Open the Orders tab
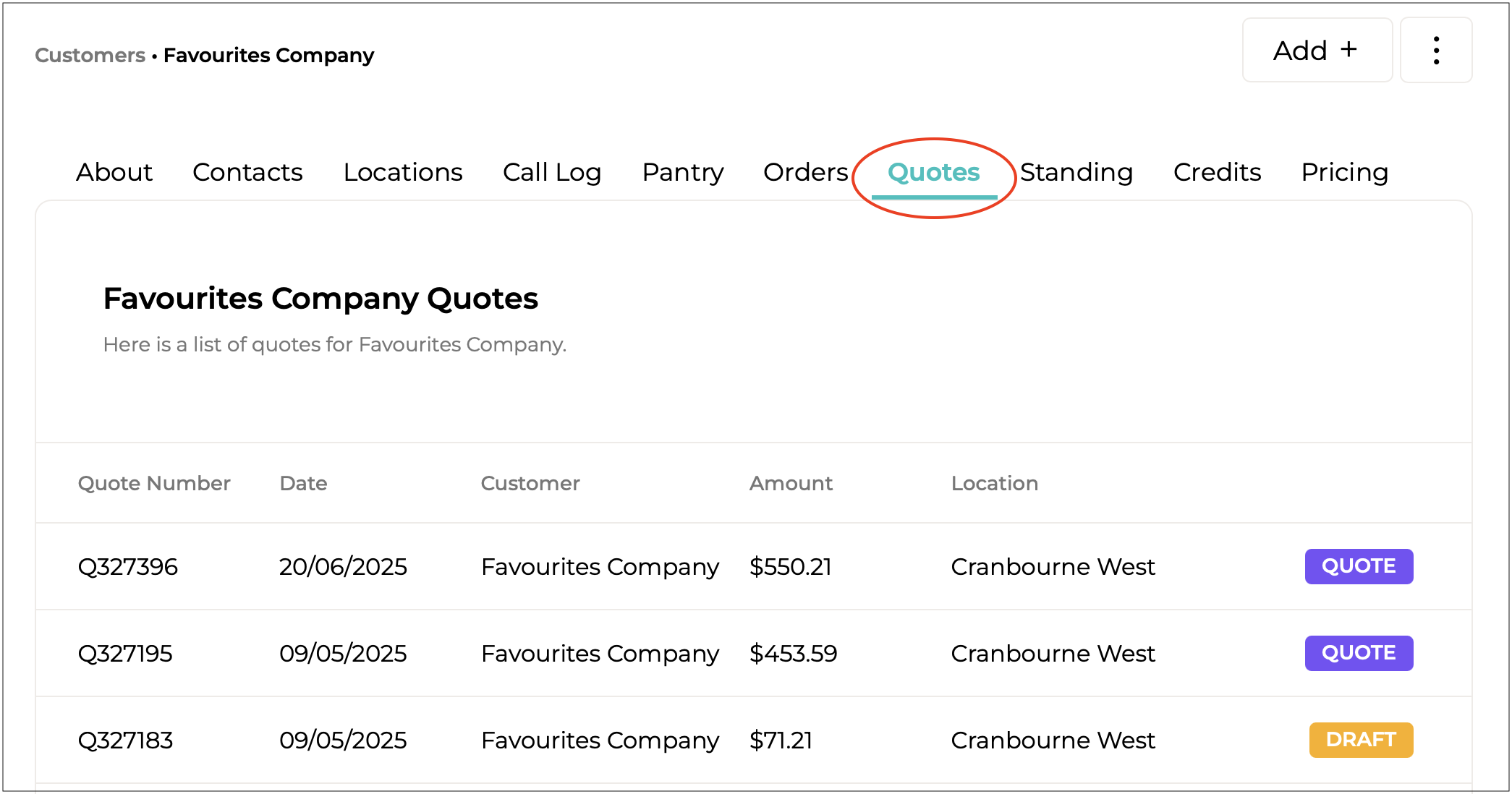Viewport: 1512px width, 794px height. pos(805,172)
